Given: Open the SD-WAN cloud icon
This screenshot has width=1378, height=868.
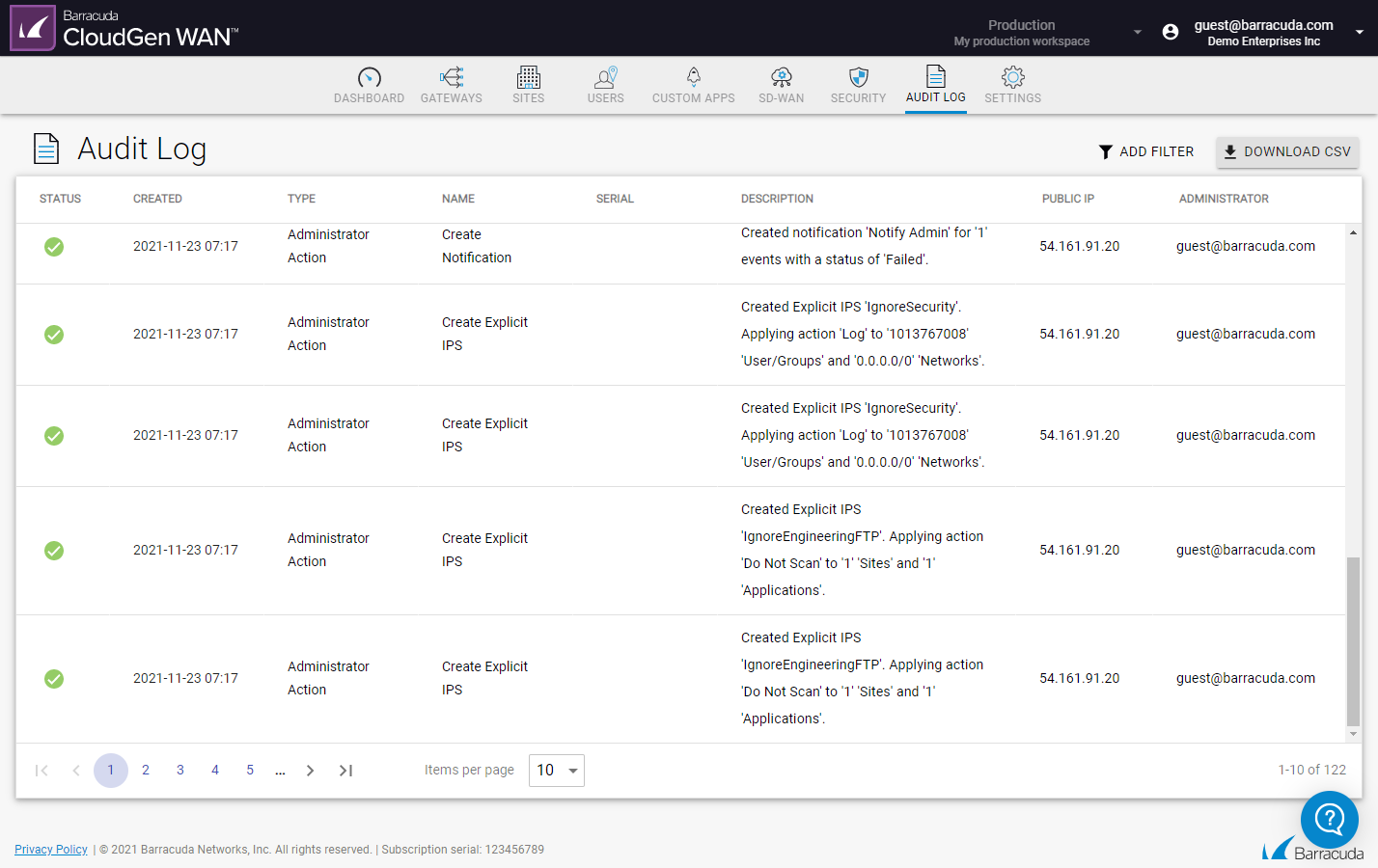Looking at the screenshot, I should pos(781,77).
